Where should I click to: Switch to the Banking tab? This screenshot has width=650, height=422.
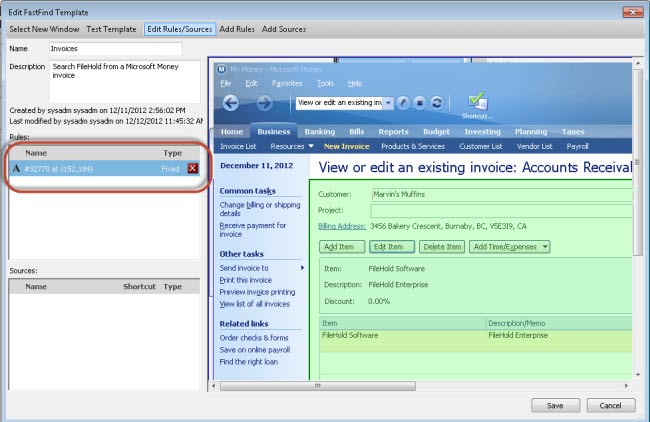point(320,131)
